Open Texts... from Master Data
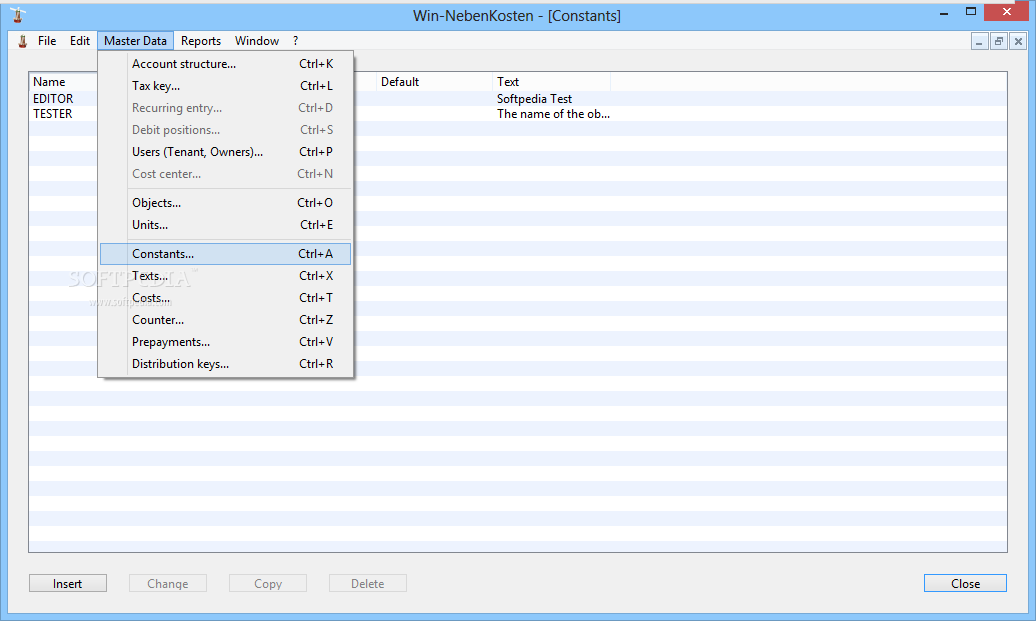1036x621 pixels. click(225, 276)
